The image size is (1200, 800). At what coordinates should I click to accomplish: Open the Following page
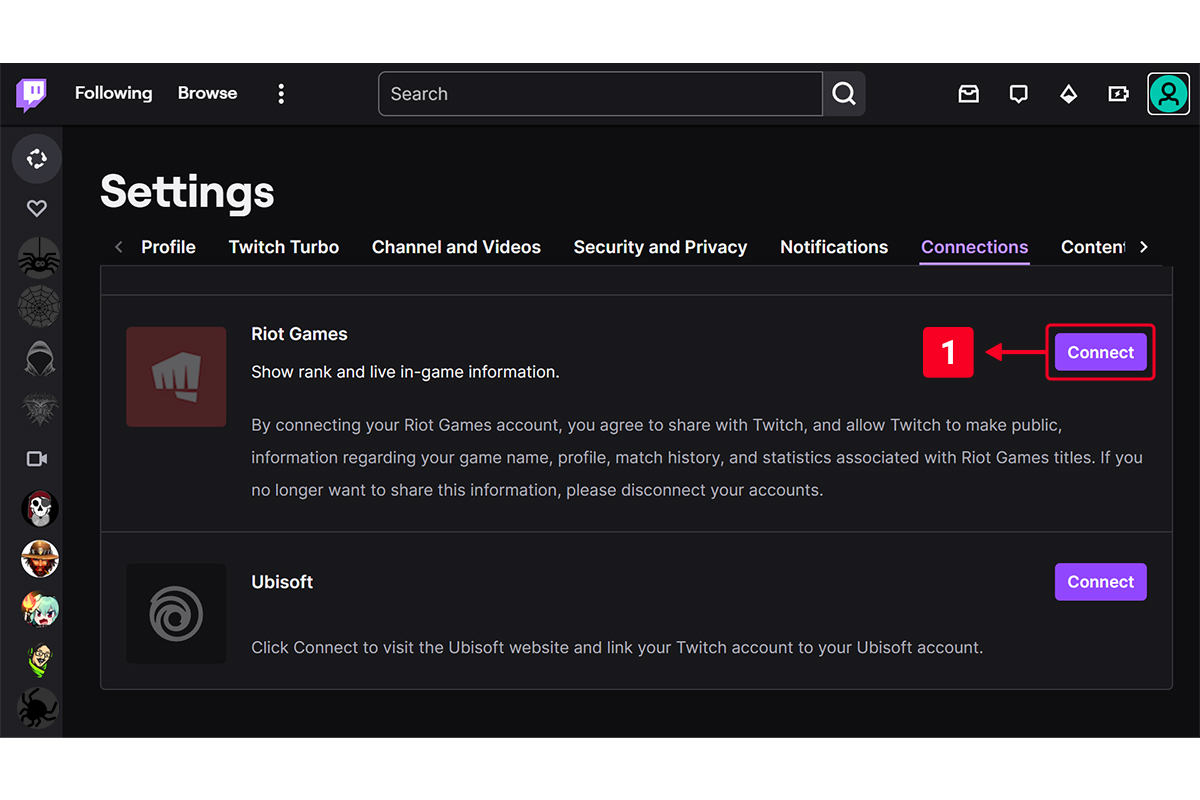(113, 93)
